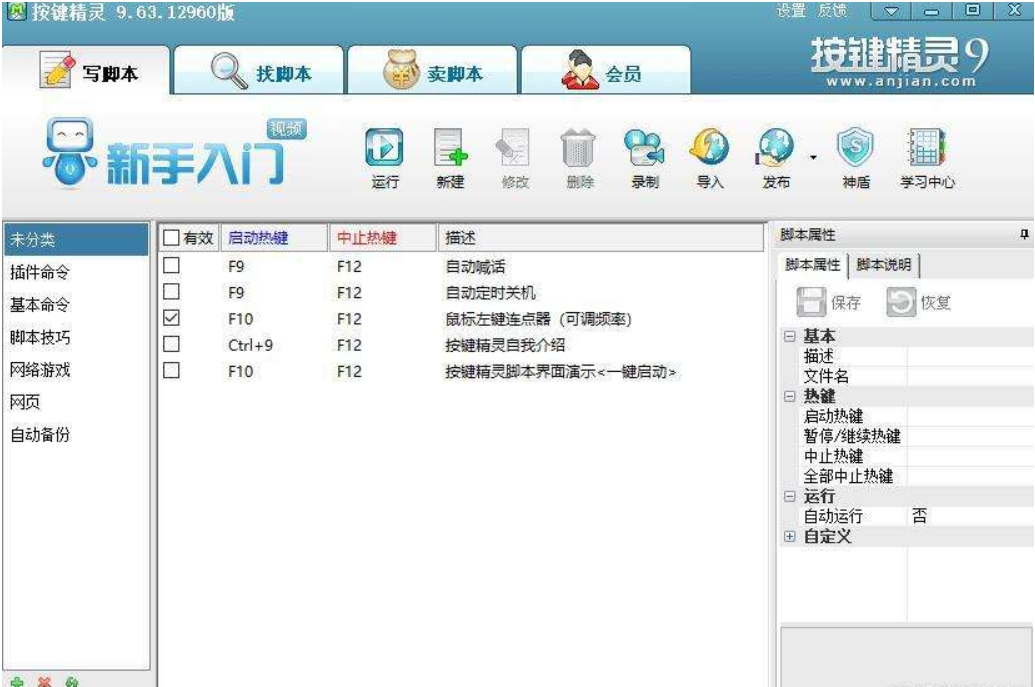Screen dimensions: 1035x687
Task: Click the 自动运行 value 否
Action: coord(970,515)
